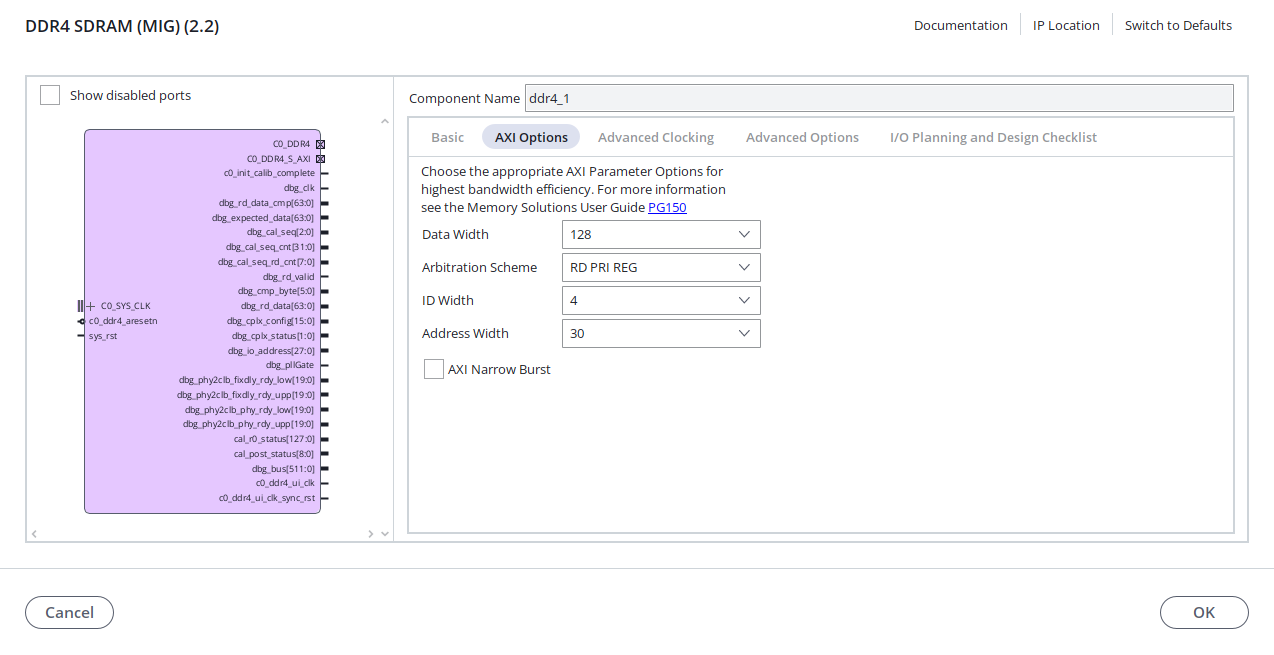The width and height of the screenshot is (1274, 655).
Task: Open the PG150 user guide link
Action: pos(667,207)
